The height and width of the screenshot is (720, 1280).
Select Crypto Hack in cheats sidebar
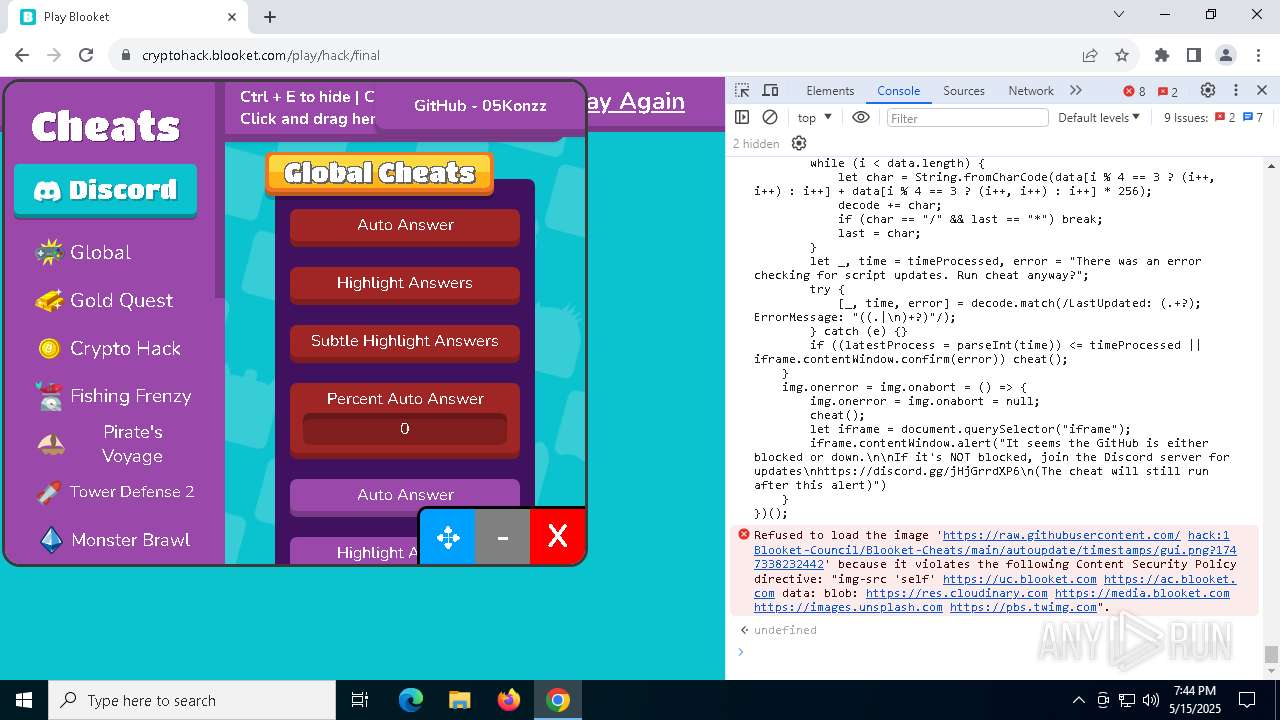(110, 348)
